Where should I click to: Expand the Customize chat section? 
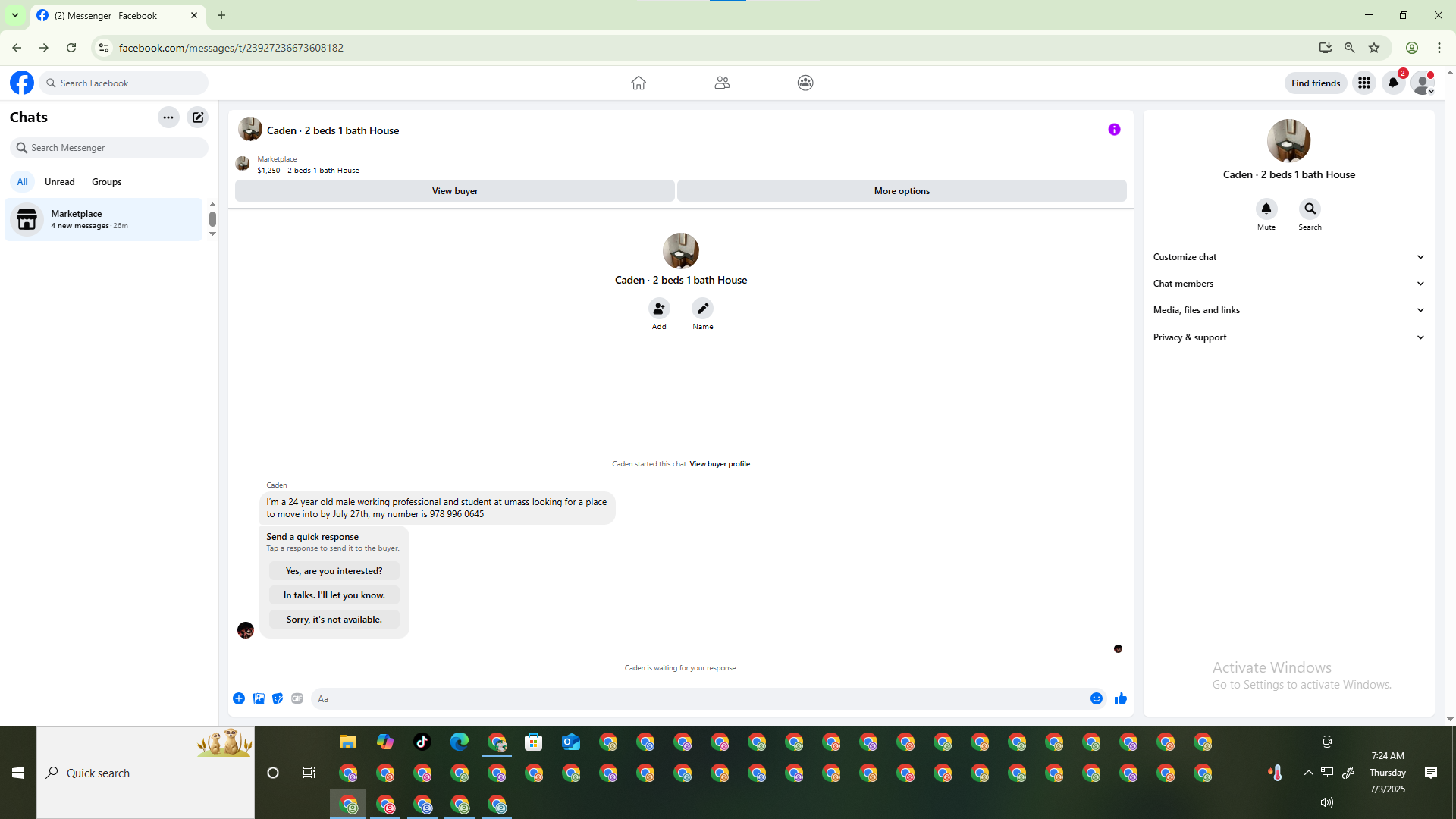[1288, 257]
